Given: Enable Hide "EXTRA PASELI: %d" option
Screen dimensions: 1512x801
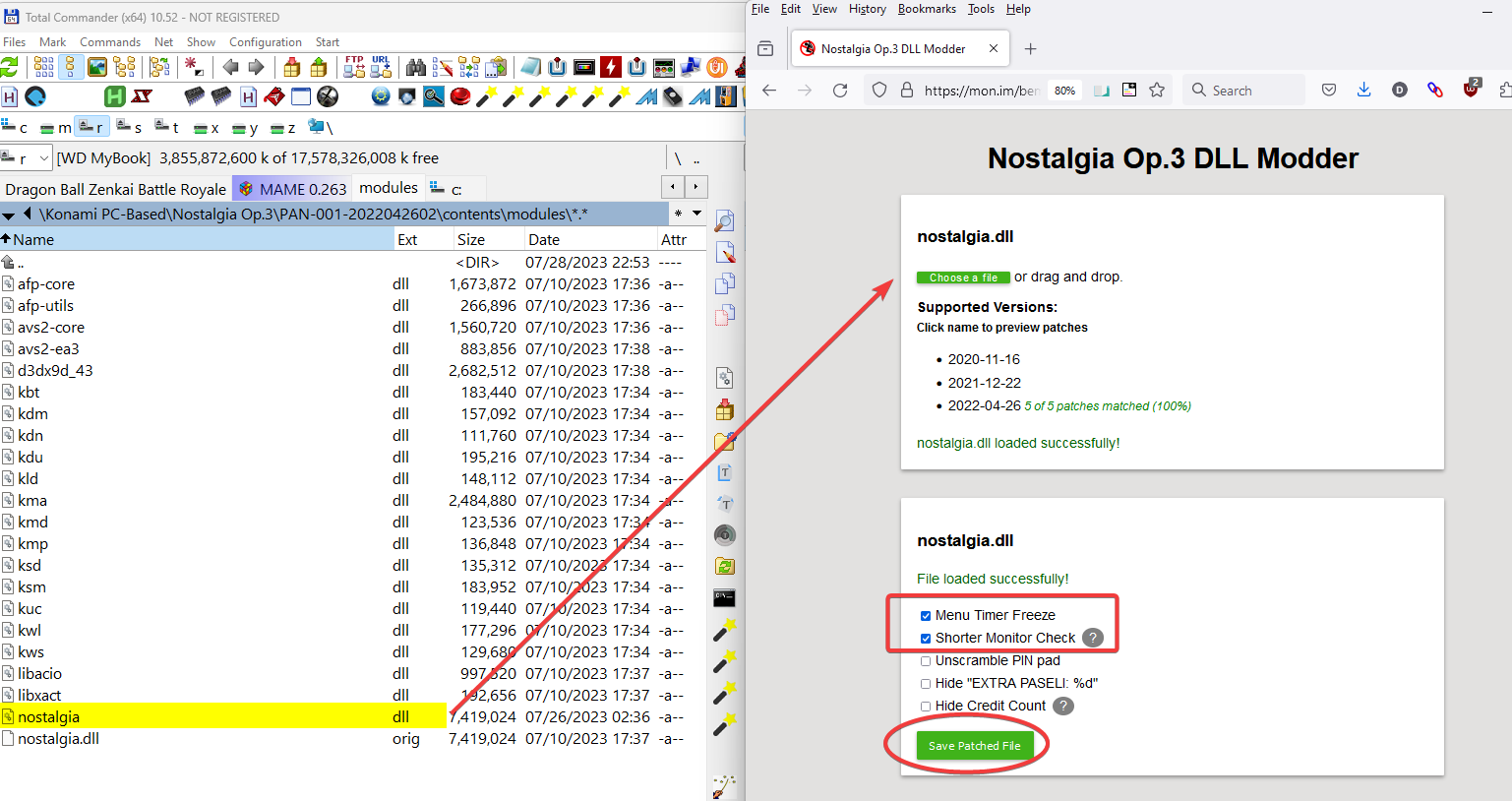Looking at the screenshot, I should click(x=926, y=684).
